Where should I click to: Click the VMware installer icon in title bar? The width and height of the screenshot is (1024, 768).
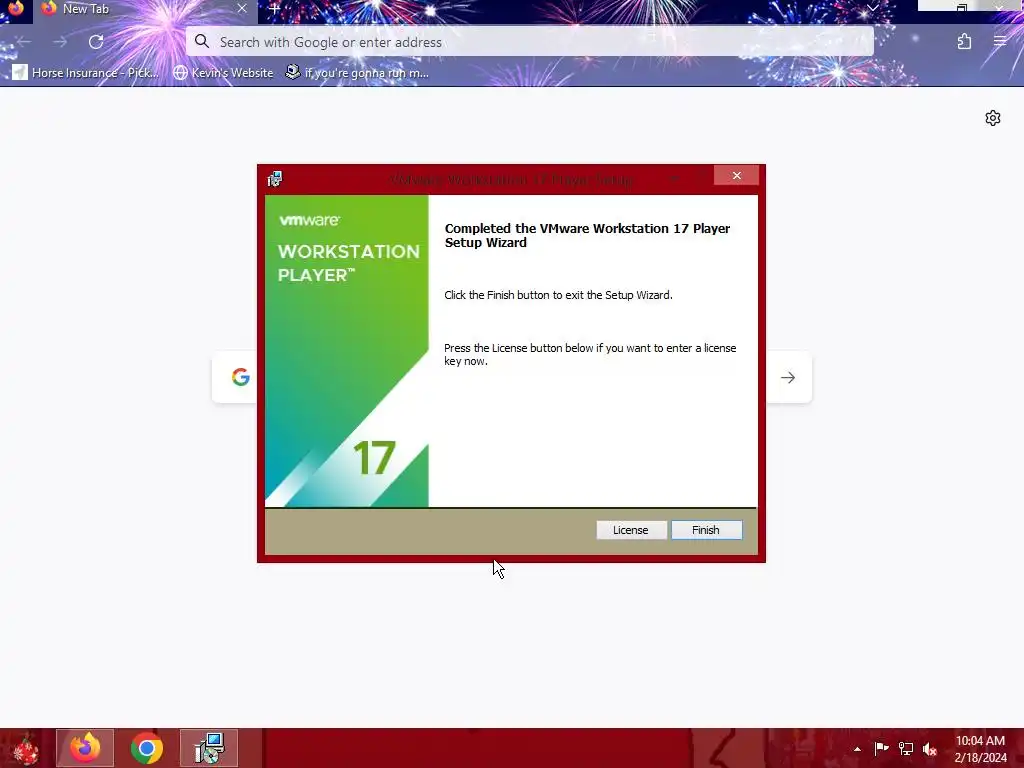click(275, 178)
